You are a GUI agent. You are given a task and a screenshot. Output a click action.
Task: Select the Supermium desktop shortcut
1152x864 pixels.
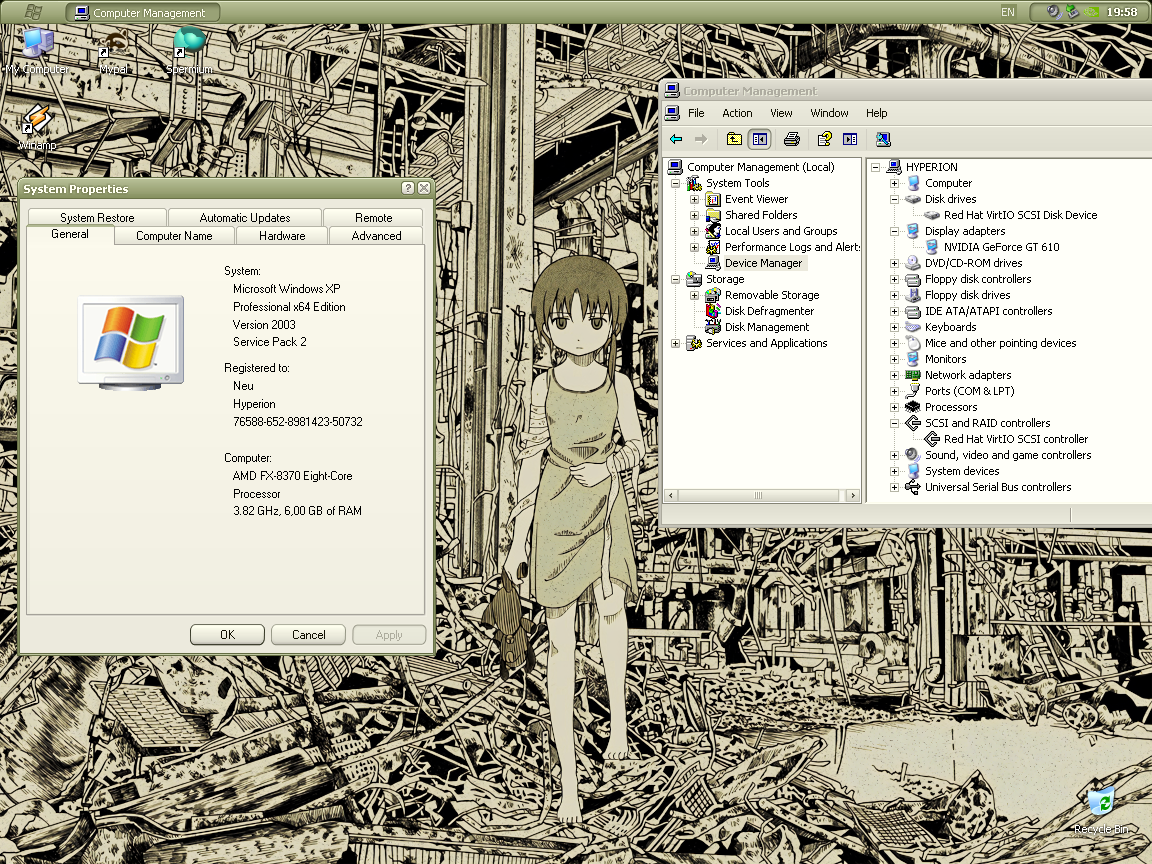tap(190, 51)
